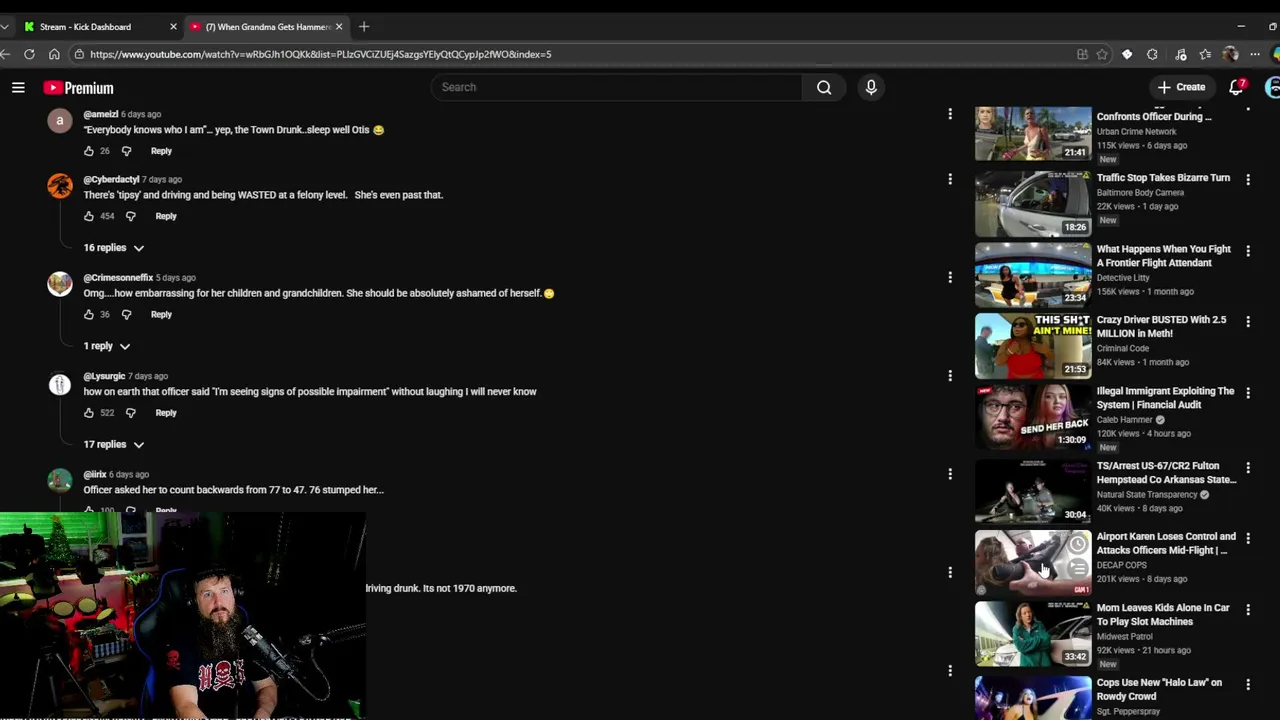1280x720 pixels.
Task: Open @Lysurgic channel link
Action: pyautogui.click(x=104, y=376)
